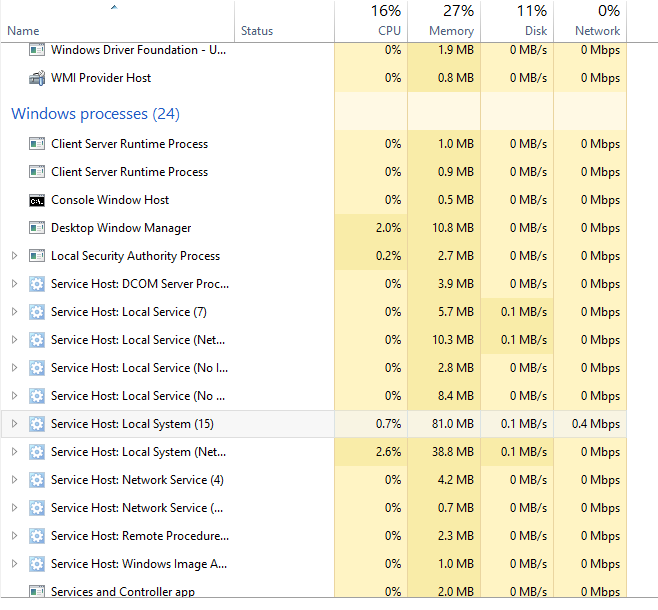Expand Service Host: Local System (15)
658x610 pixels.
pos(14,424)
